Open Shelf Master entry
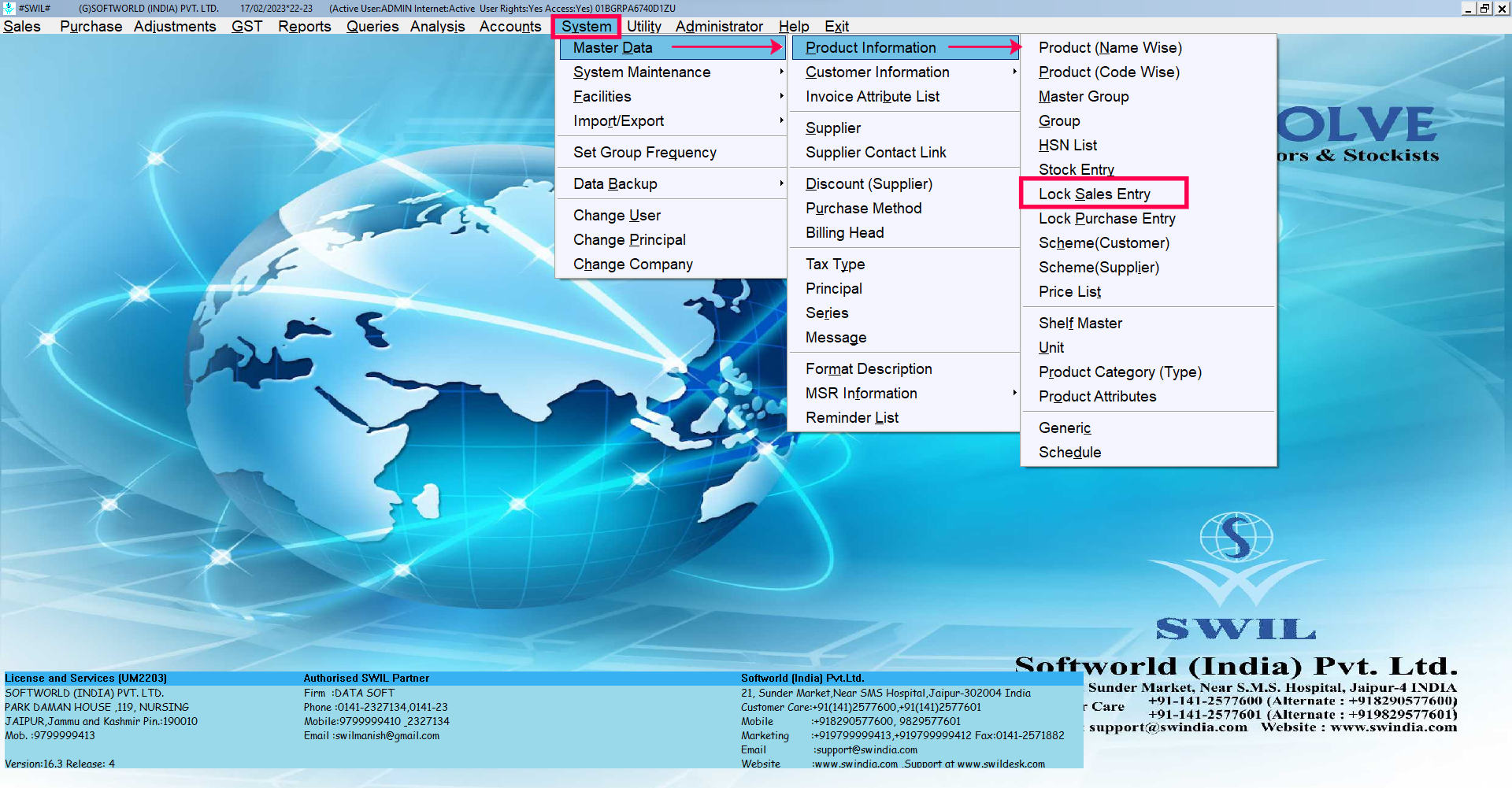 pyautogui.click(x=1148, y=323)
